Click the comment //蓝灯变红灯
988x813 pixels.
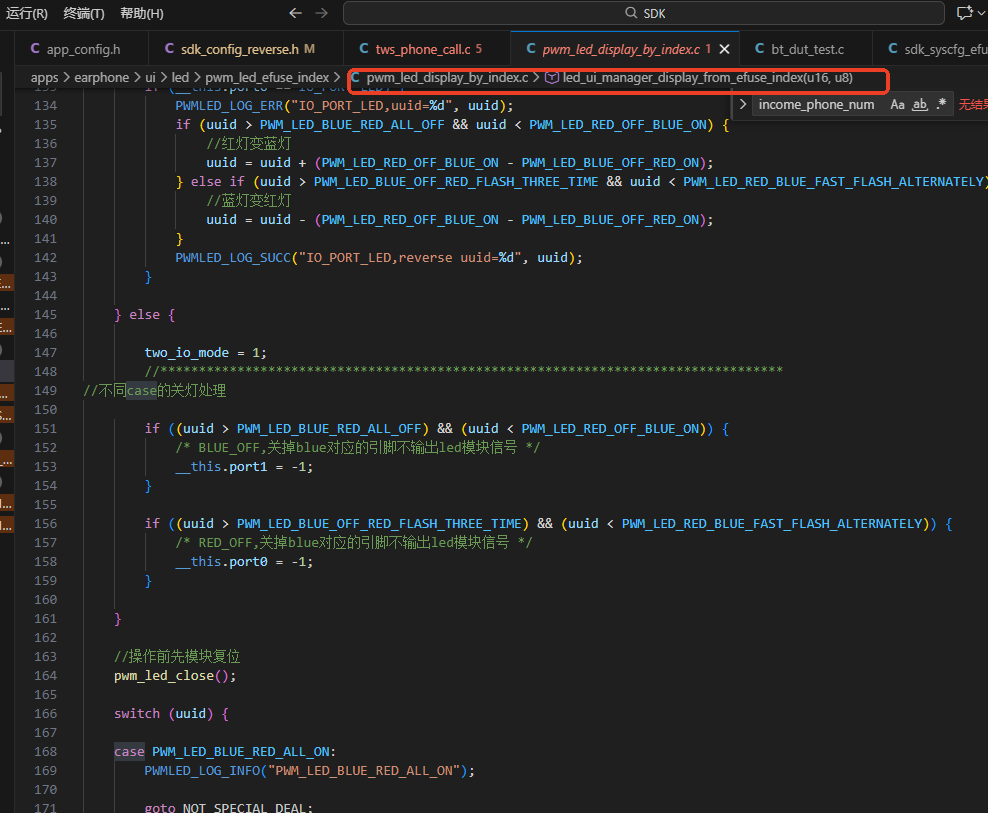248,201
